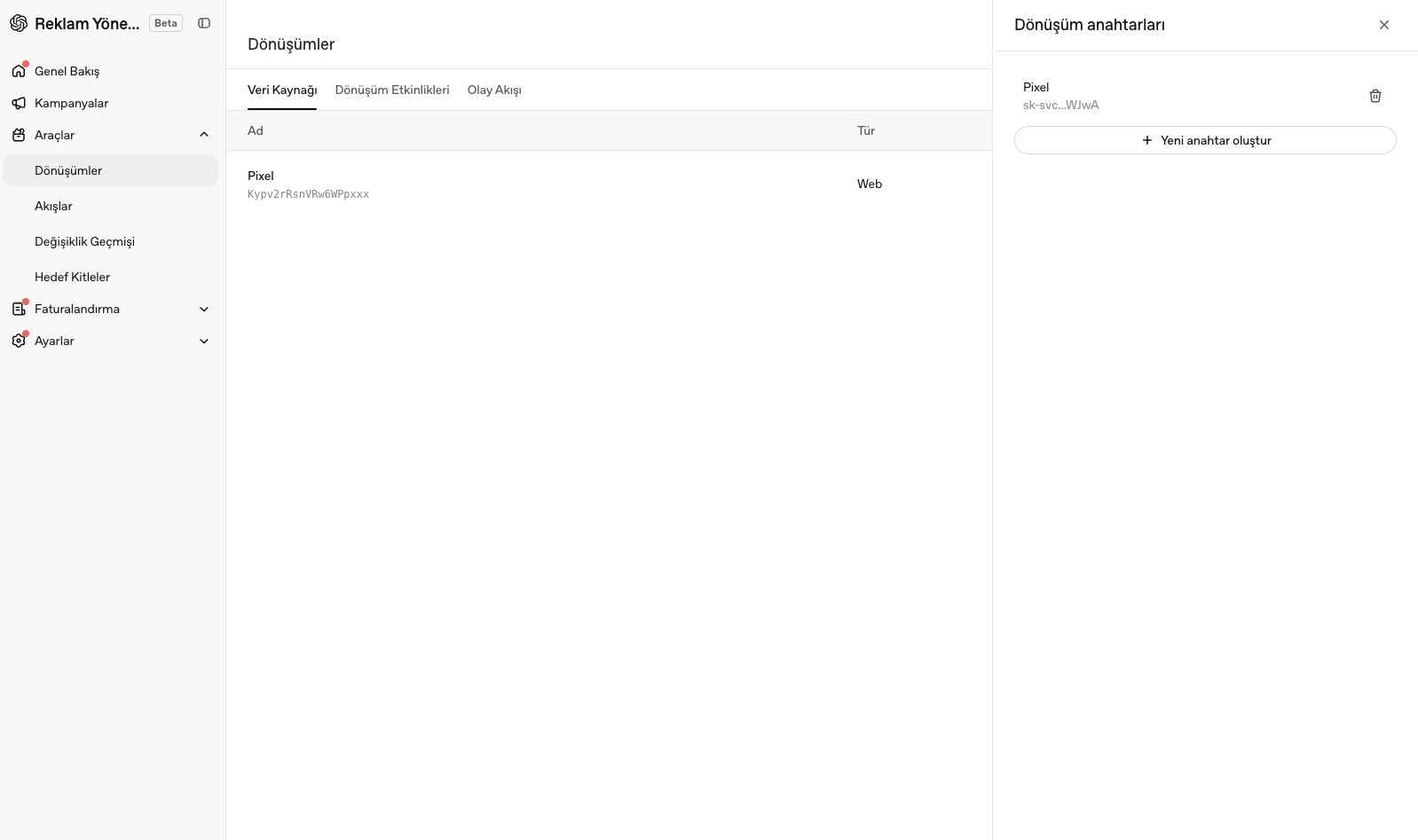Viewport: 1418px width, 840px height.
Task: Collapse sidebar using the panel toggle icon
Action: (204, 23)
